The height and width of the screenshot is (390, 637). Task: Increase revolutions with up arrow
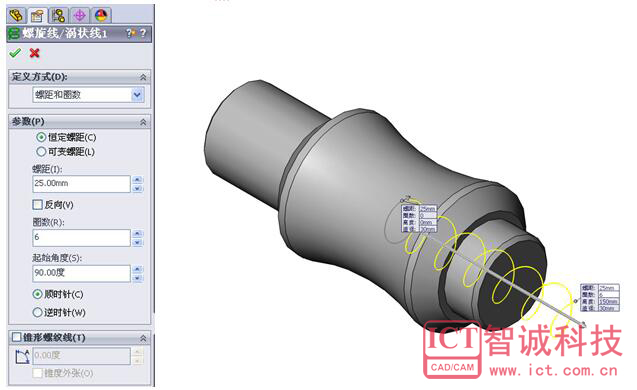point(138,234)
